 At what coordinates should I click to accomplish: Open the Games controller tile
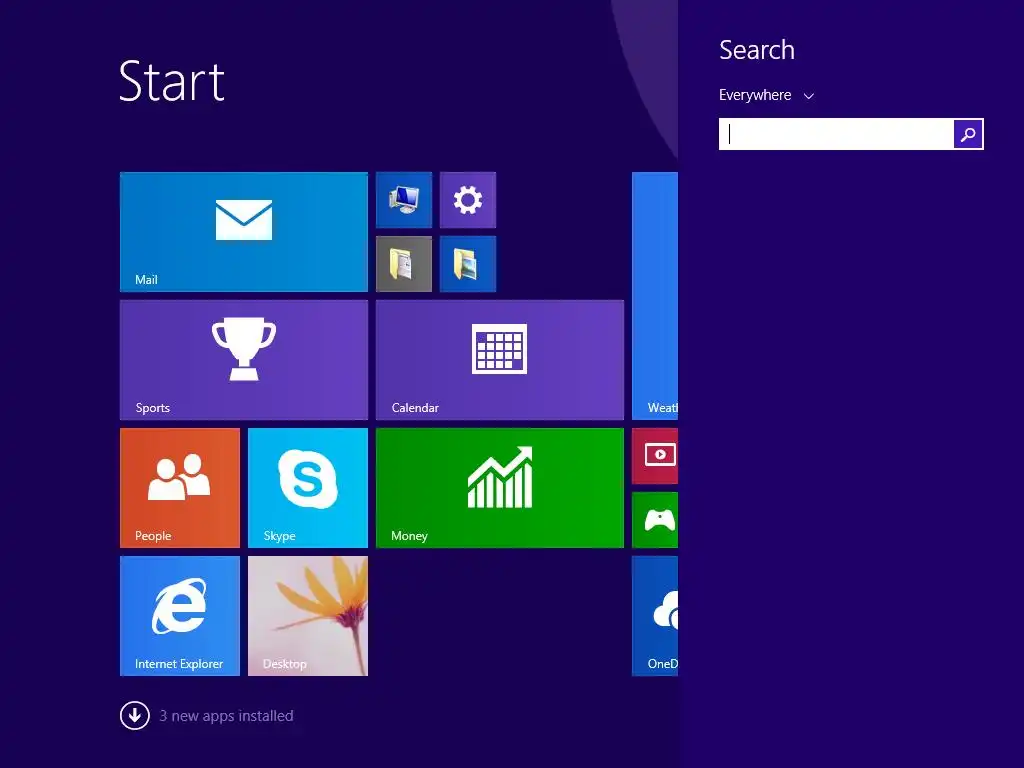(655, 520)
